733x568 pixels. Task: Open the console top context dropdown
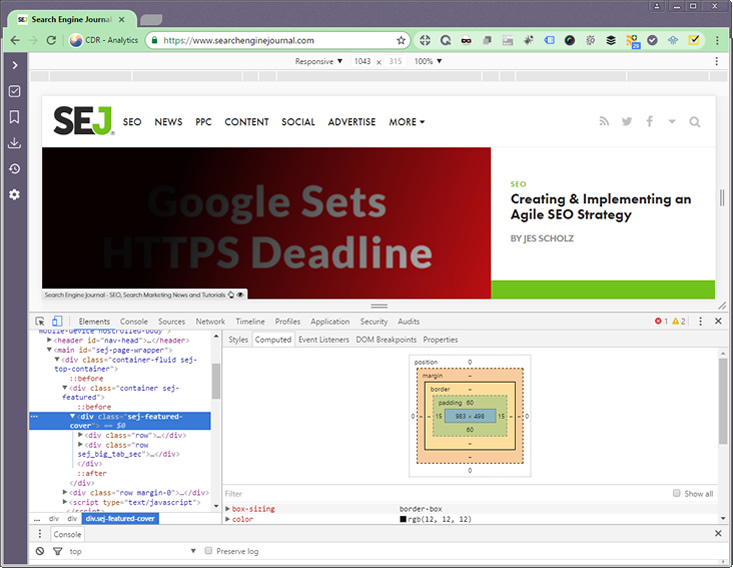pyautogui.click(x=132, y=551)
